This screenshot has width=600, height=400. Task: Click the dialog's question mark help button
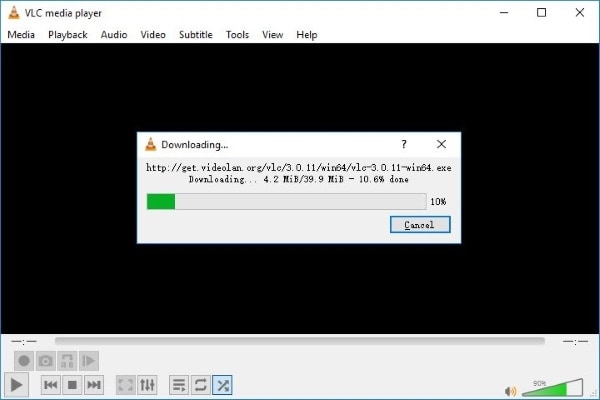(404, 144)
